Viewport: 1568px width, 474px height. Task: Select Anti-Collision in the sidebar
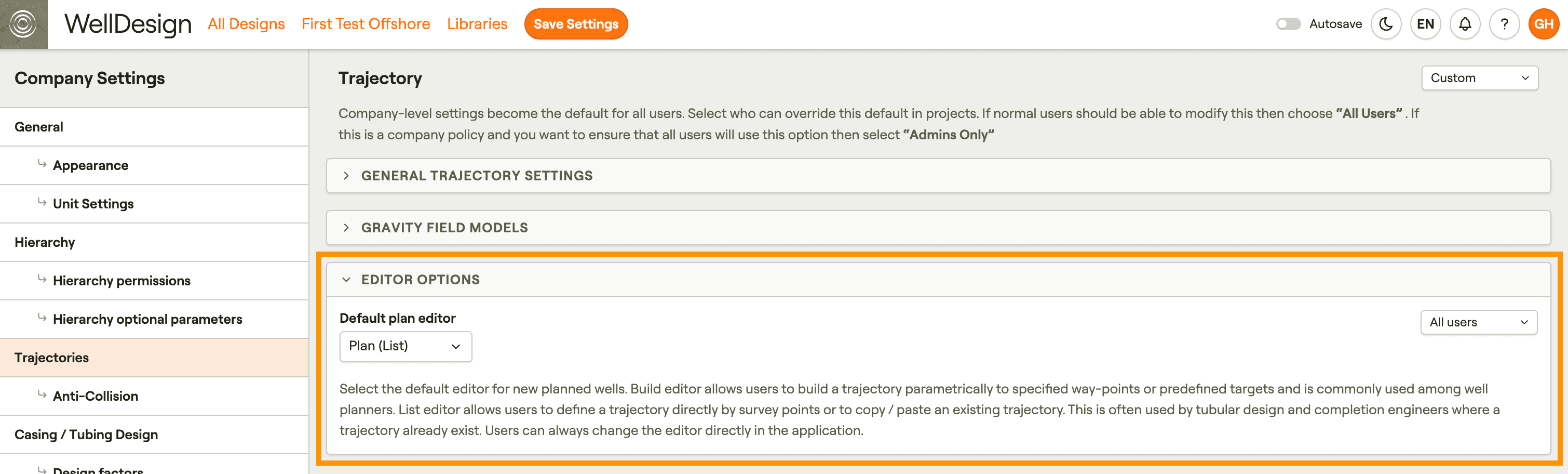pyautogui.click(x=95, y=396)
